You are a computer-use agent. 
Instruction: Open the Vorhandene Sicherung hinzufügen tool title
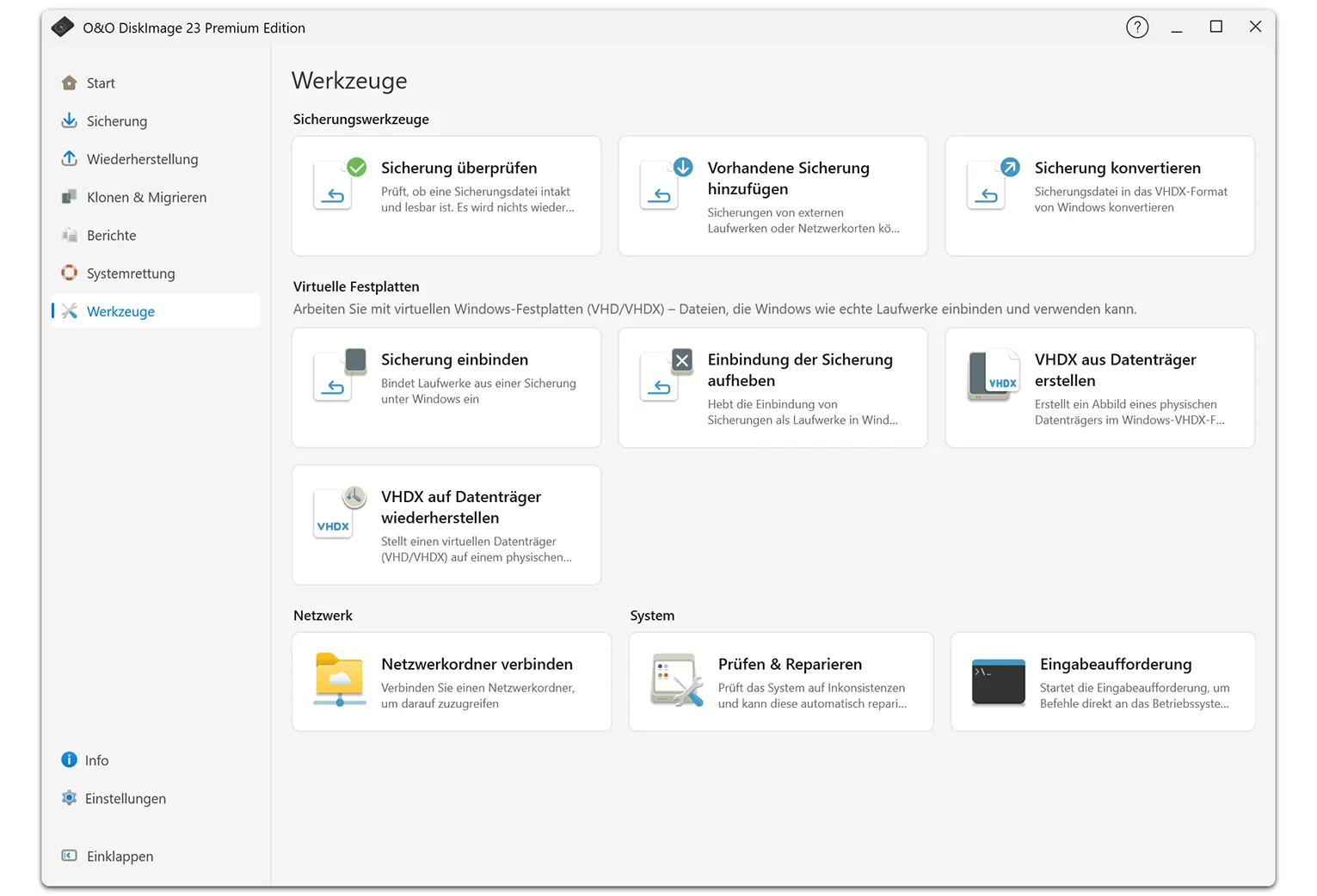pyautogui.click(x=789, y=178)
